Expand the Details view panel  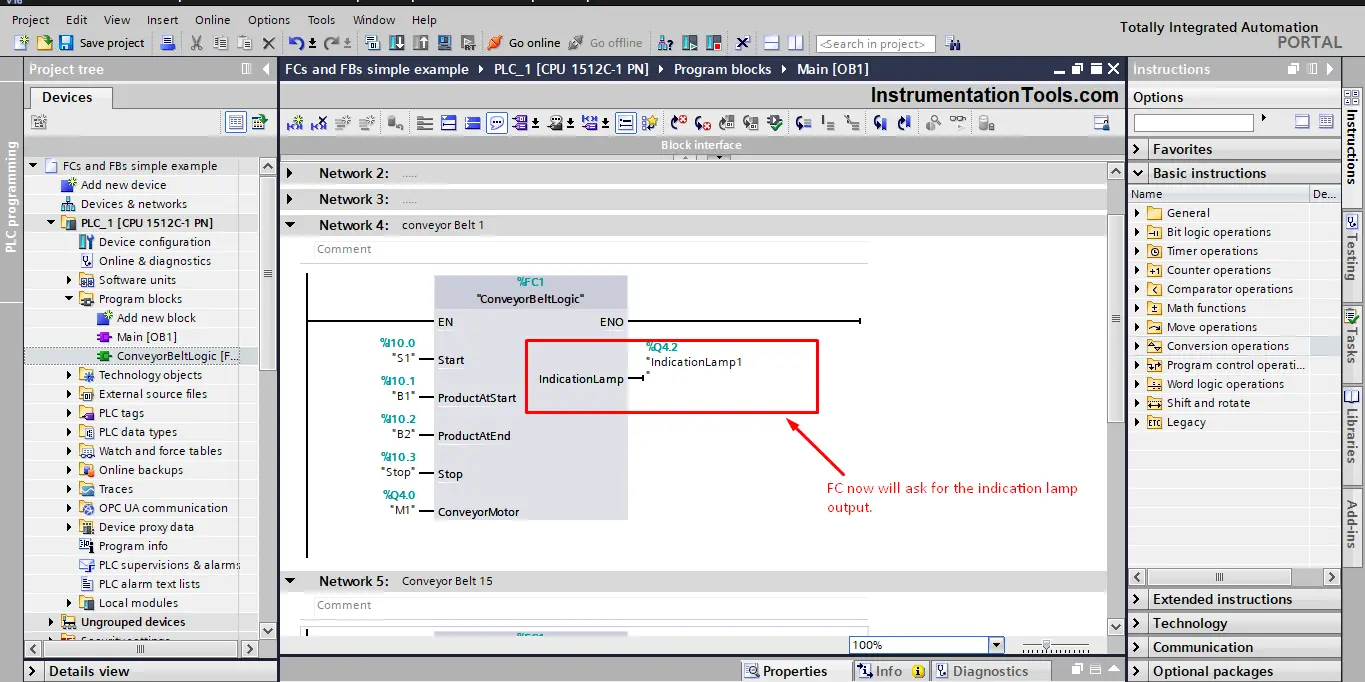click(x=33, y=671)
